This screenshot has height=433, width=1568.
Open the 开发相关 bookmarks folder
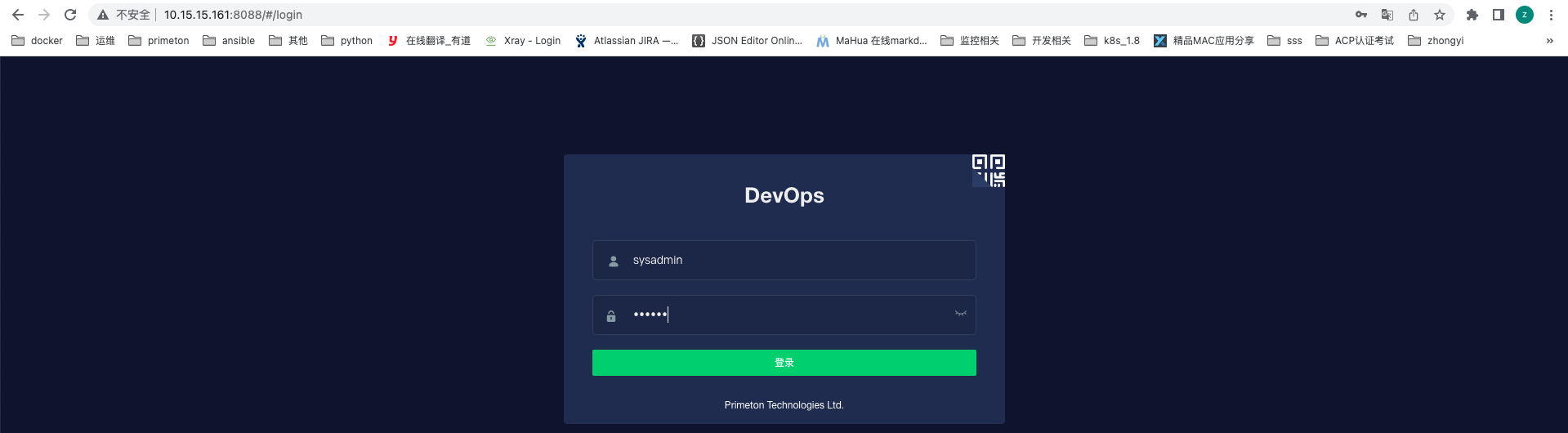tap(1042, 40)
